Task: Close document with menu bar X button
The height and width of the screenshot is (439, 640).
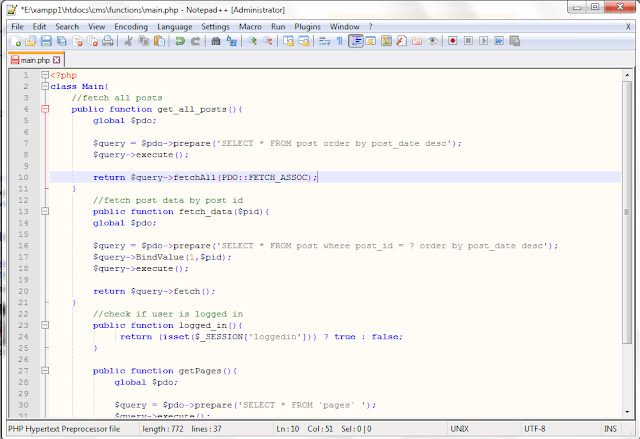Action: (x=628, y=27)
